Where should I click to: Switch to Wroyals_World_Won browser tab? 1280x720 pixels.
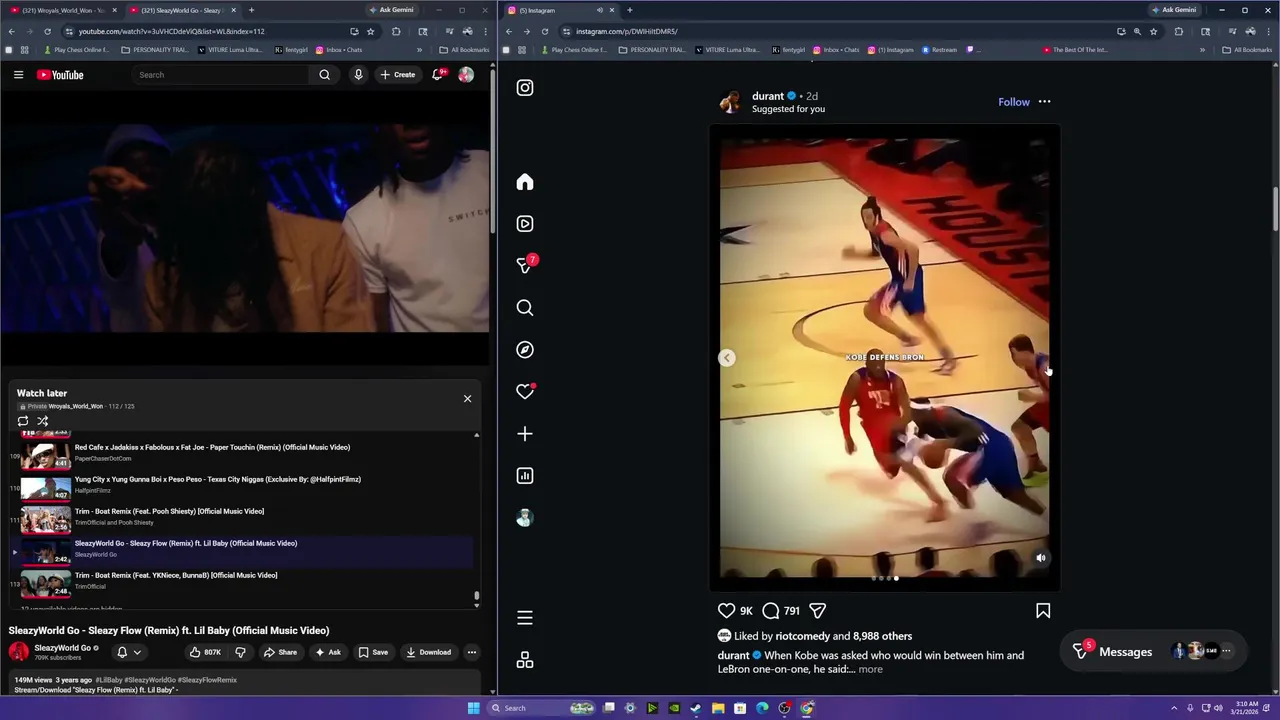point(63,10)
